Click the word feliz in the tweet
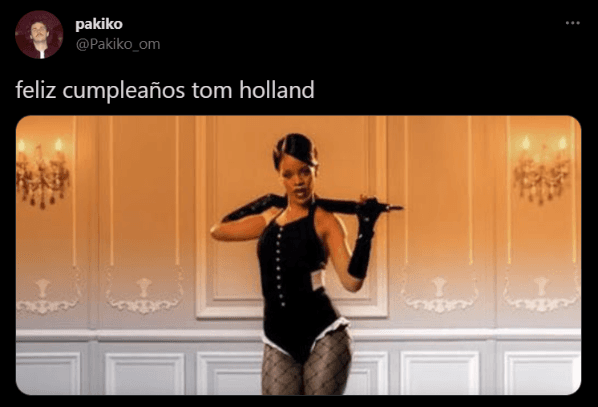Screen dimensions: 598x407 [x=35, y=90]
